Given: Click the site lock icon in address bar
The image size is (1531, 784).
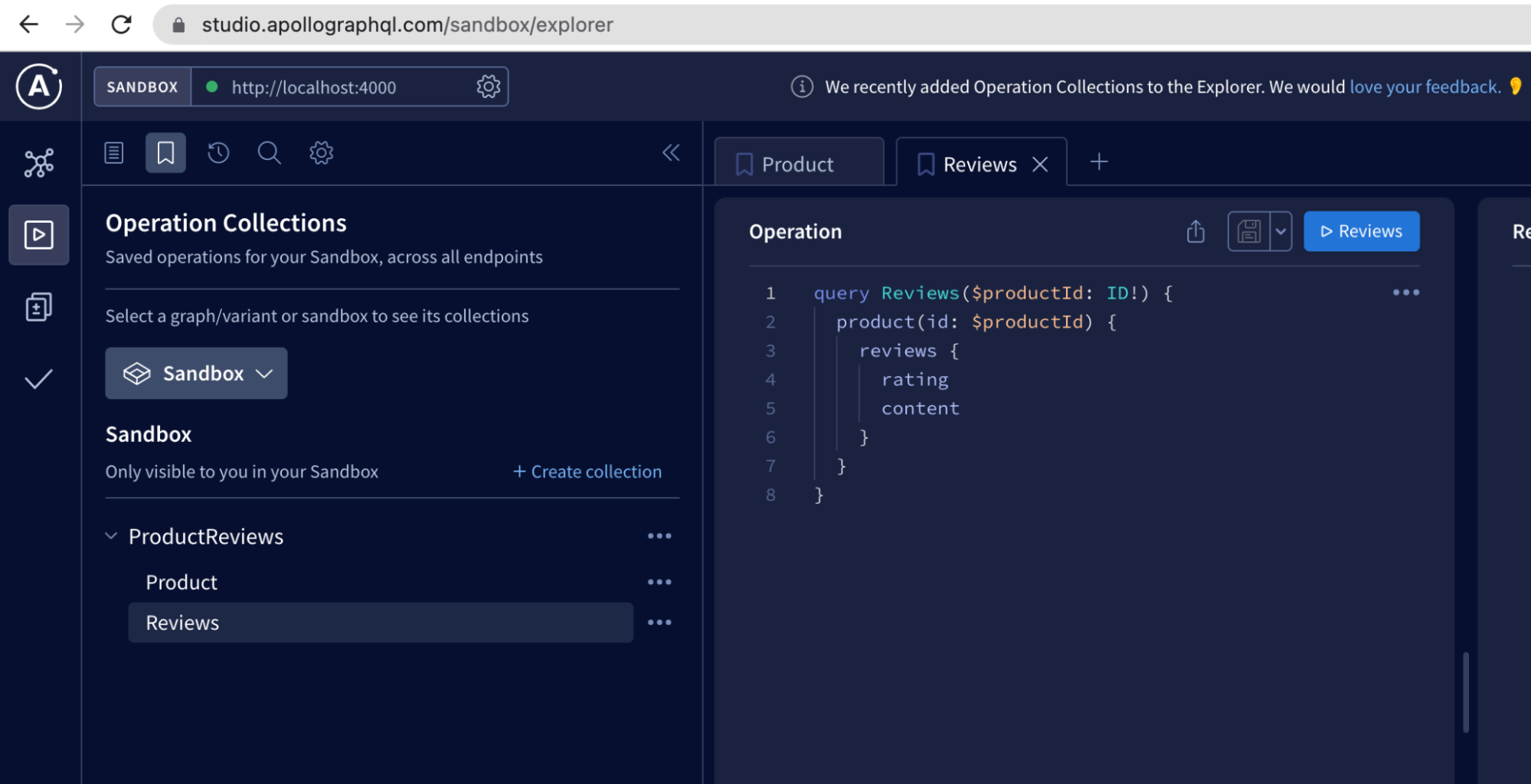Looking at the screenshot, I should [x=178, y=25].
